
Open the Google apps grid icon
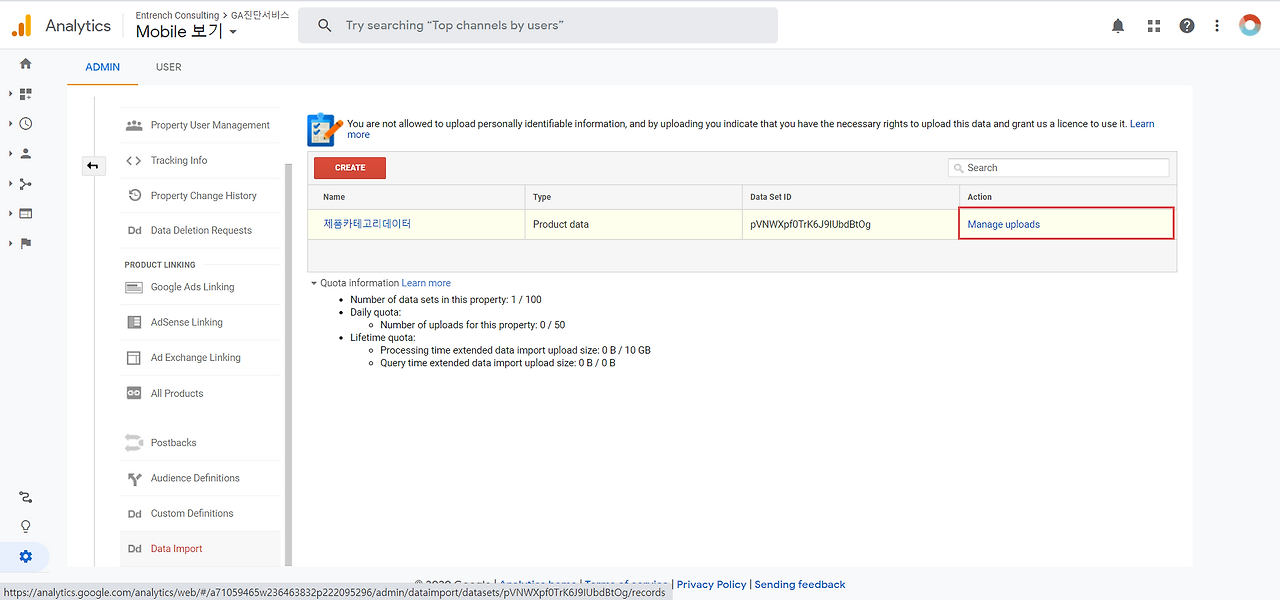point(1153,26)
